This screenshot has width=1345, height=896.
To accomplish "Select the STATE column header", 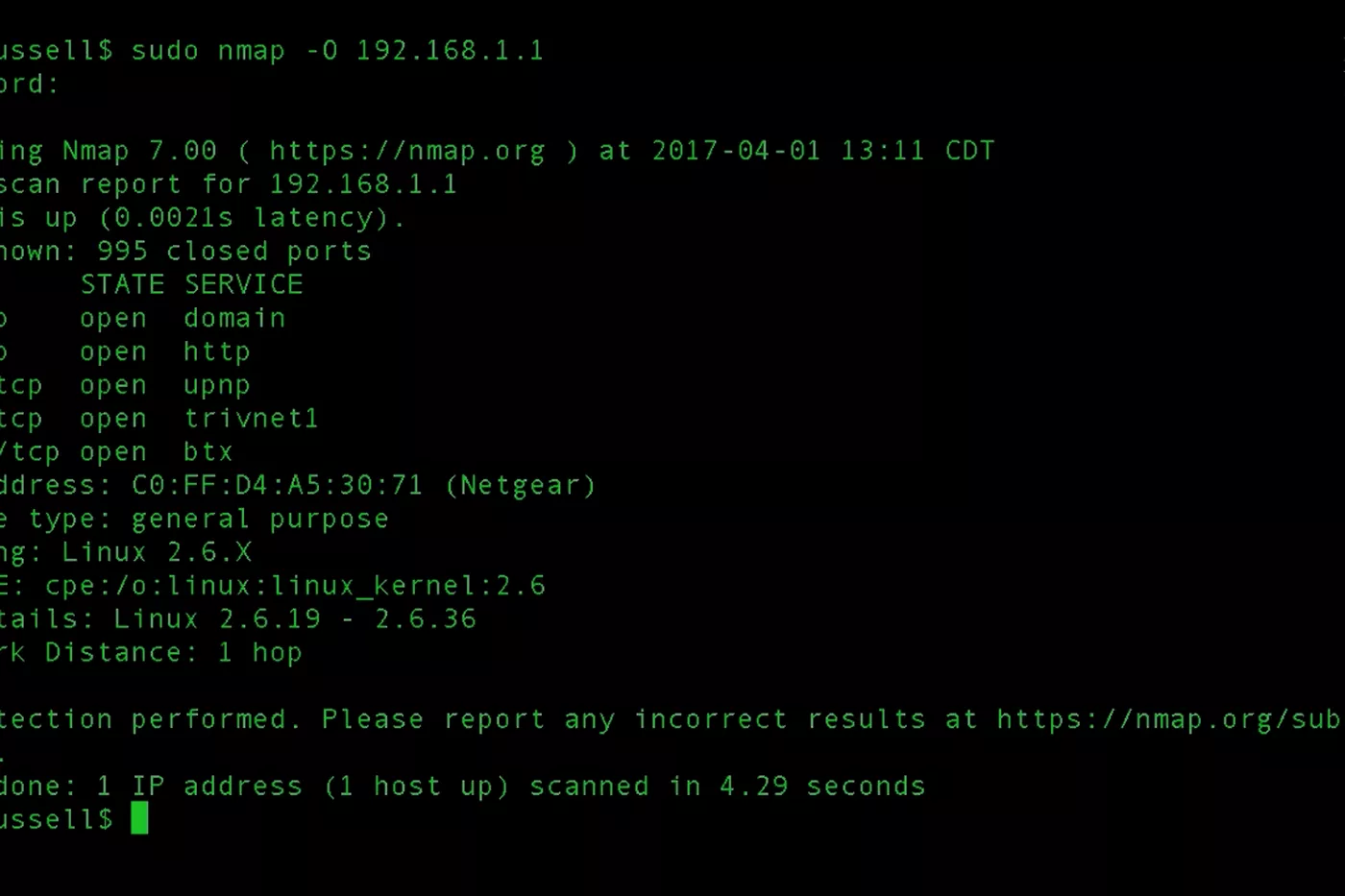I will (x=122, y=284).
